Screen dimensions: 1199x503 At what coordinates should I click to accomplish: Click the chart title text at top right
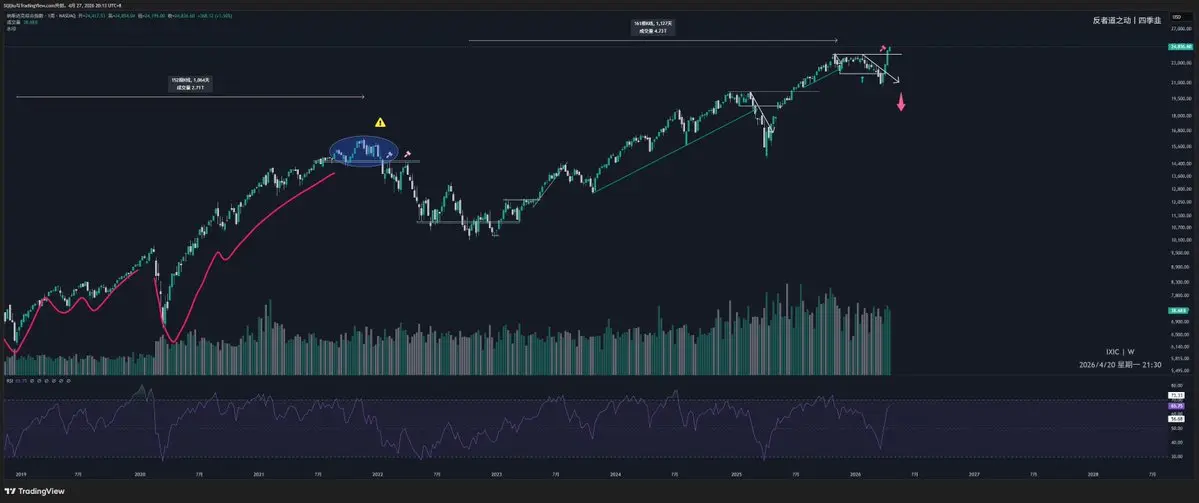[1127, 21]
